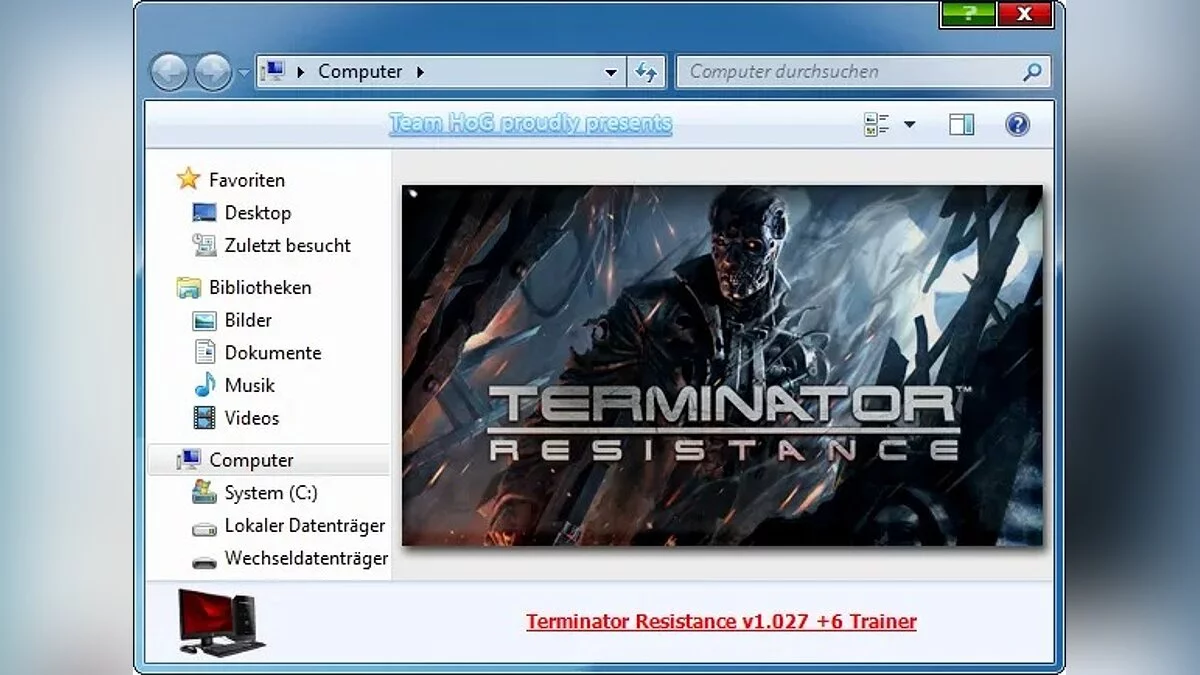Viewport: 1200px width, 675px height.
Task: Expand the views dropdown arrow on the toolbar
Action: (909, 123)
